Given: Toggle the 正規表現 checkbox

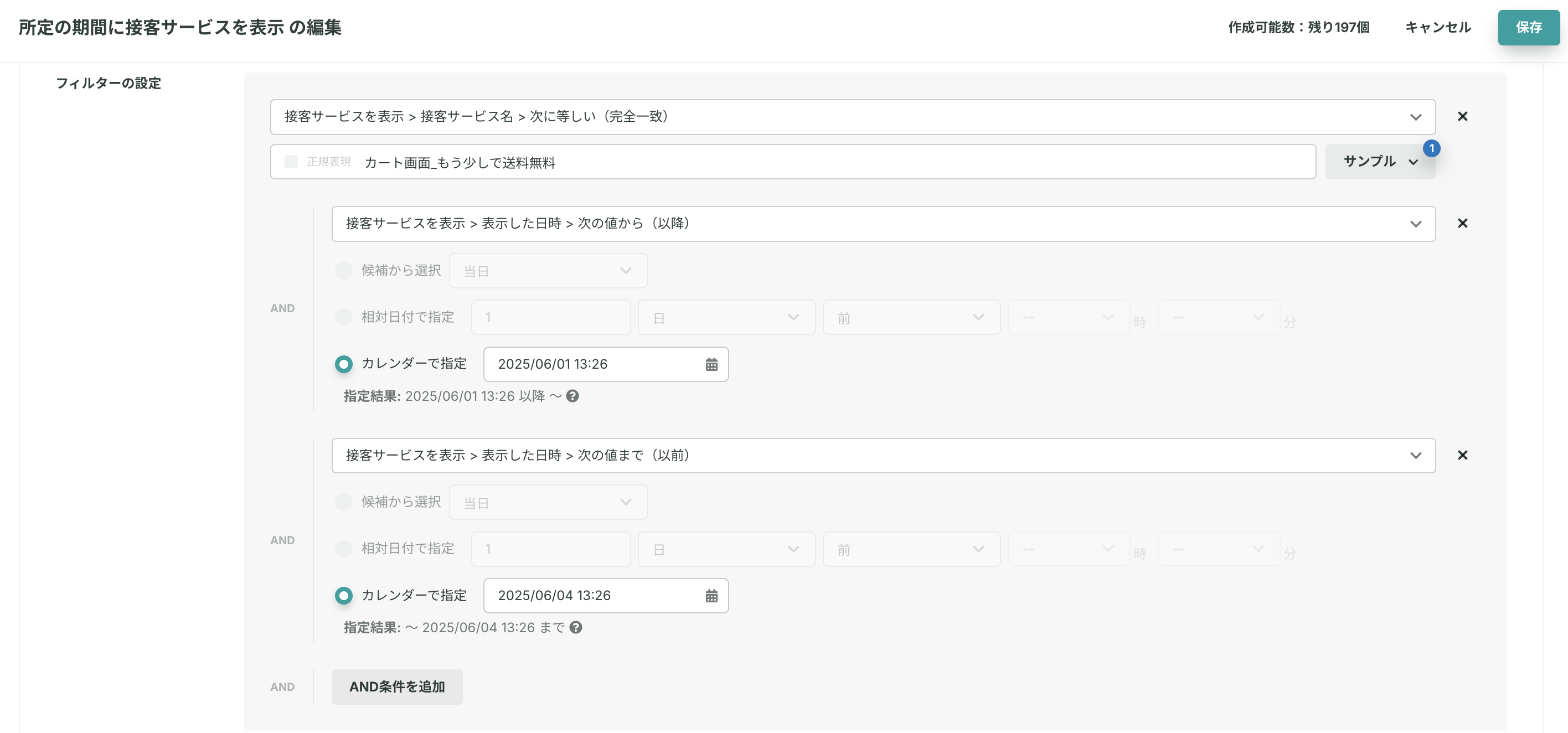Looking at the screenshot, I should [x=291, y=161].
